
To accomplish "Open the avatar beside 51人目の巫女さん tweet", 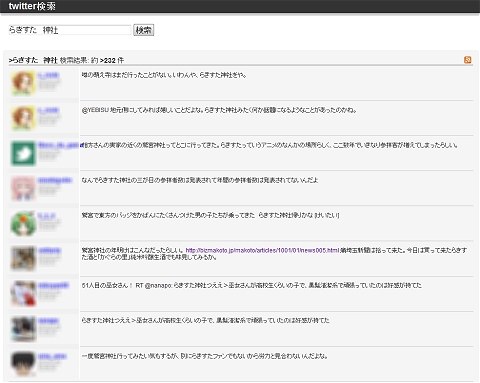I will pos(23,294).
